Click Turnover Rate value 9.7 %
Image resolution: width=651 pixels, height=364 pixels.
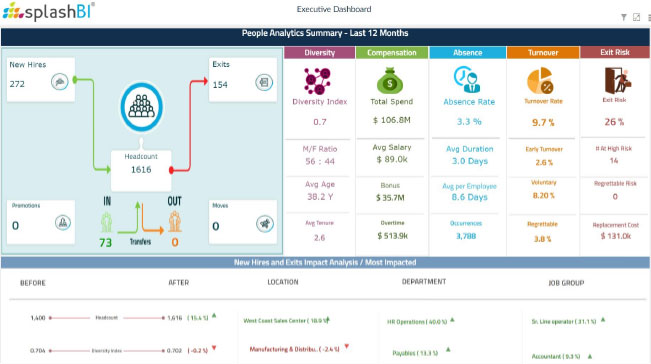click(543, 122)
